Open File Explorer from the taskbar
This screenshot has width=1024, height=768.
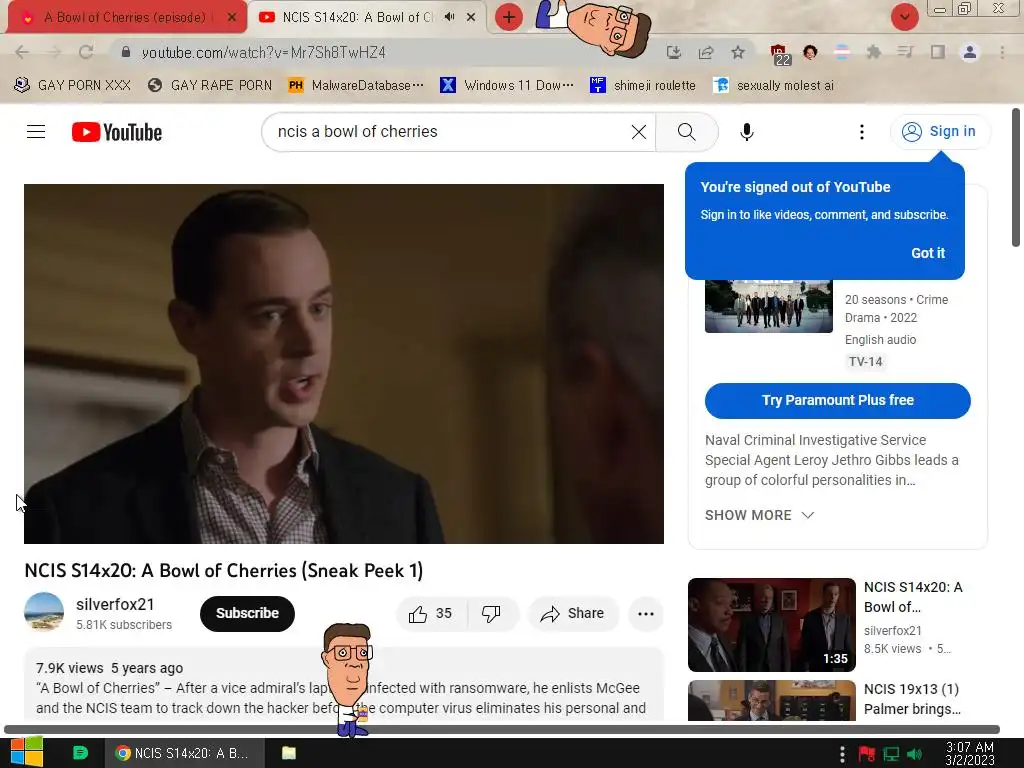pyautogui.click(x=289, y=753)
